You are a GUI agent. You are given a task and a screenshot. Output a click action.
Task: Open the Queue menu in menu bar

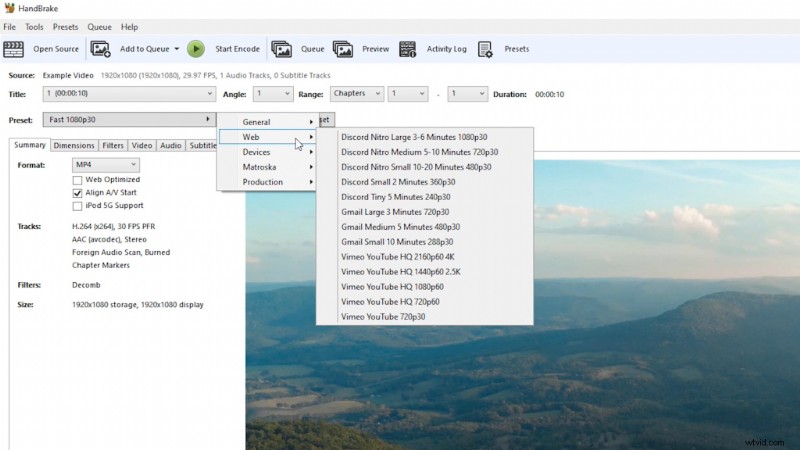(x=99, y=27)
